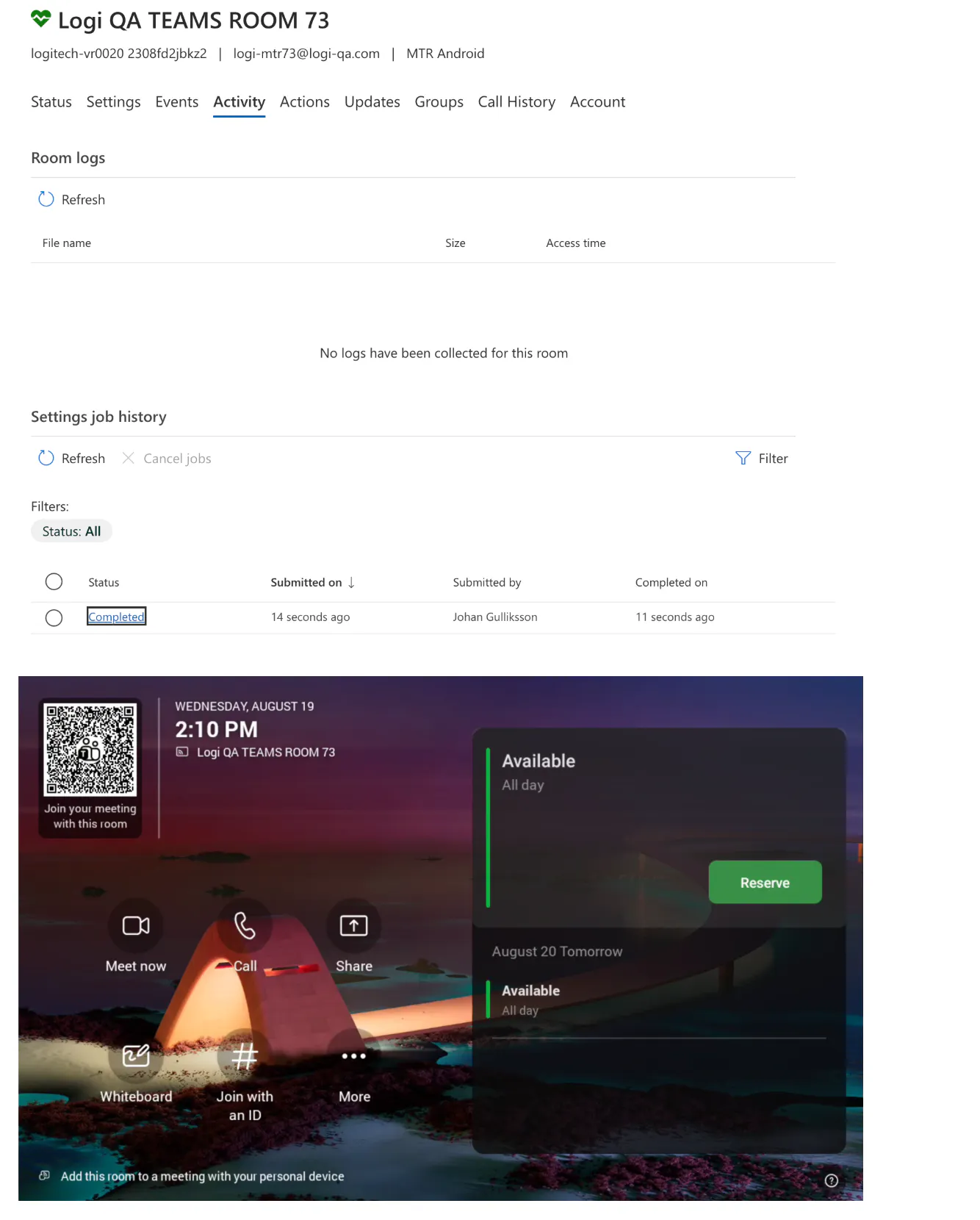Screen dimensions: 980x1220
Task: Click the Completed on column header
Action: pyautogui.click(x=671, y=583)
